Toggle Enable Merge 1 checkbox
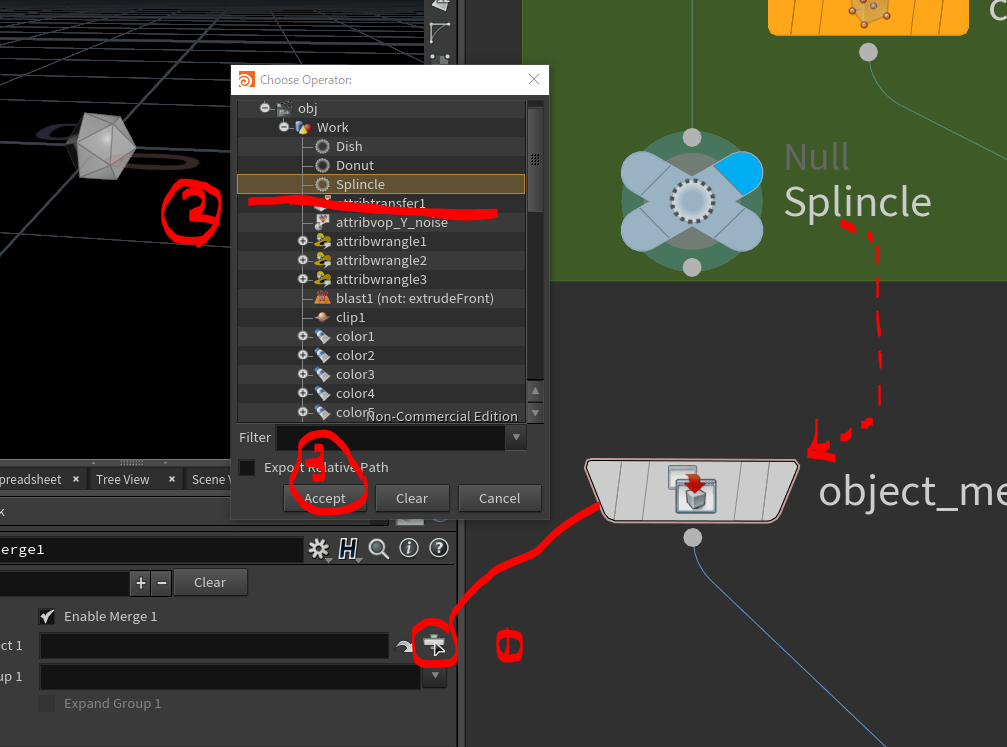The height and width of the screenshot is (747, 1007). pyautogui.click(x=46, y=617)
